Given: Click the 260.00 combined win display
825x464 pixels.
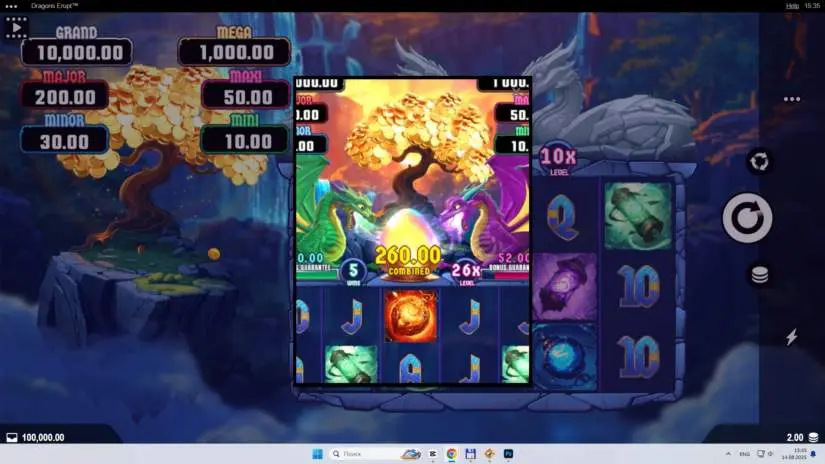Looking at the screenshot, I should (408, 260).
